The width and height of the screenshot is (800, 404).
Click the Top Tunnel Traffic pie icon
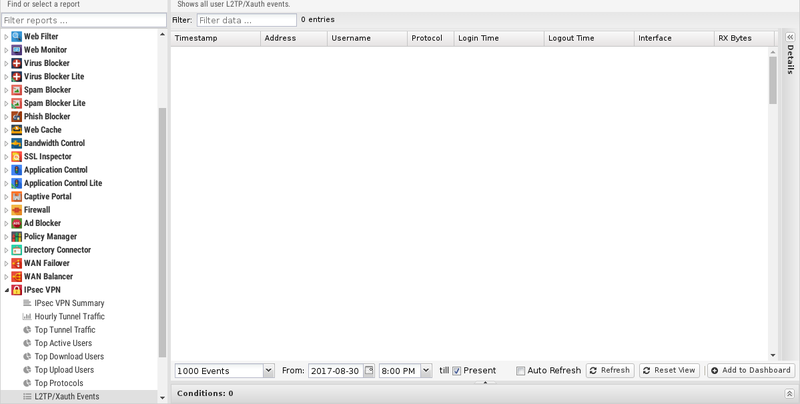tap(27, 330)
